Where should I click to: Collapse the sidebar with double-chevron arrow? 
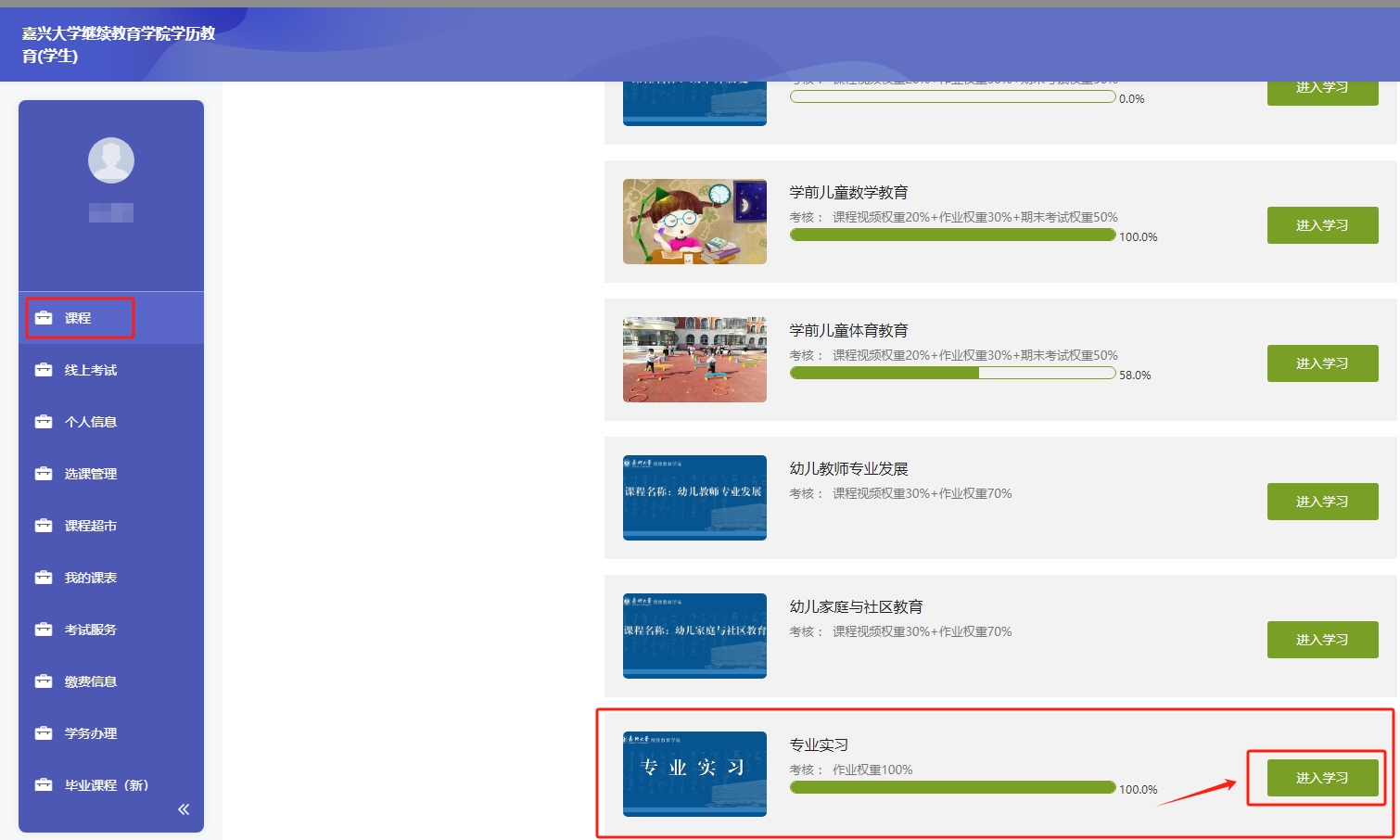pyautogui.click(x=184, y=809)
